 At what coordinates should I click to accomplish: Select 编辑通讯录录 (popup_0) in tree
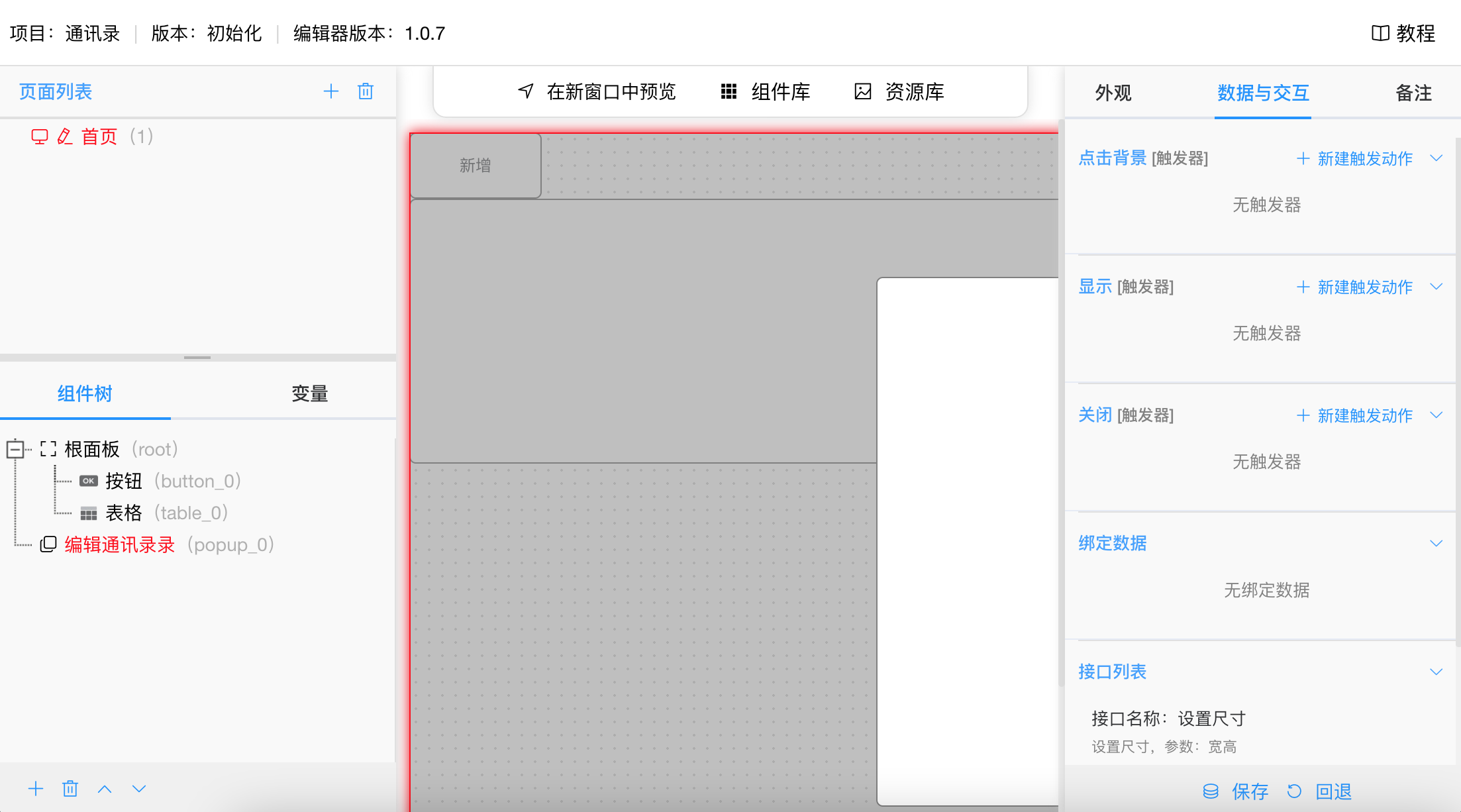pos(169,544)
